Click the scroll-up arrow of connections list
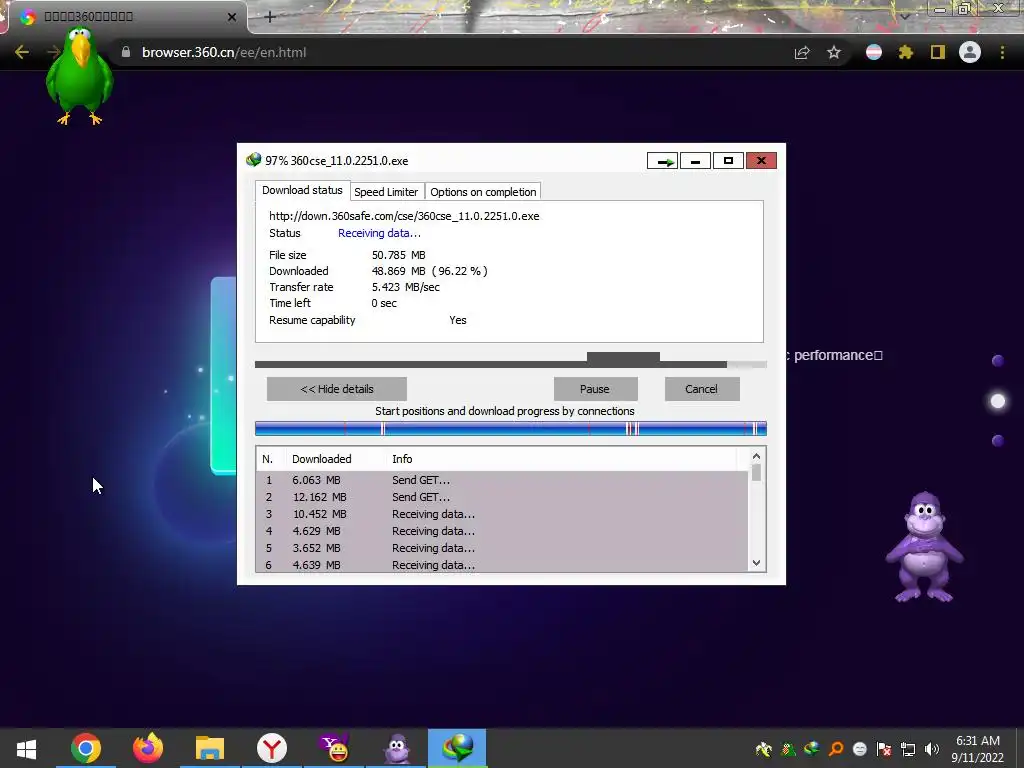The height and width of the screenshot is (768, 1024). coord(756,456)
